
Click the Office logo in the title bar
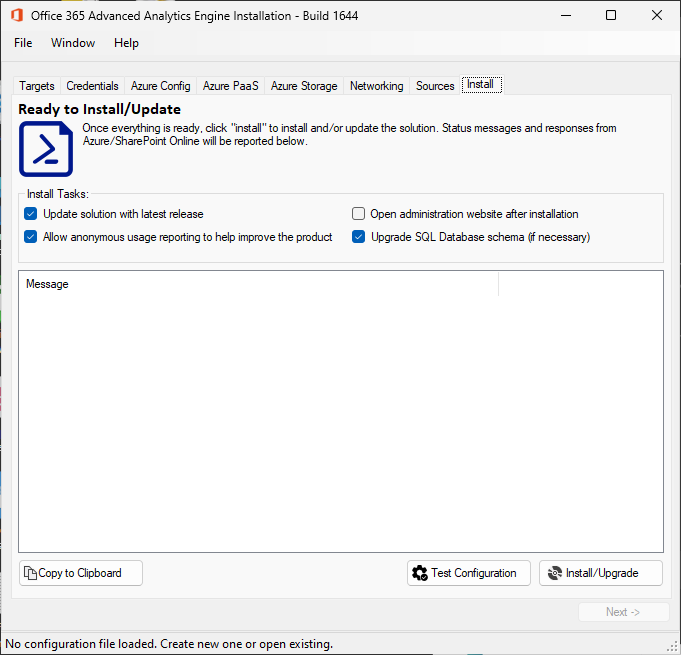pyautogui.click(x=17, y=15)
